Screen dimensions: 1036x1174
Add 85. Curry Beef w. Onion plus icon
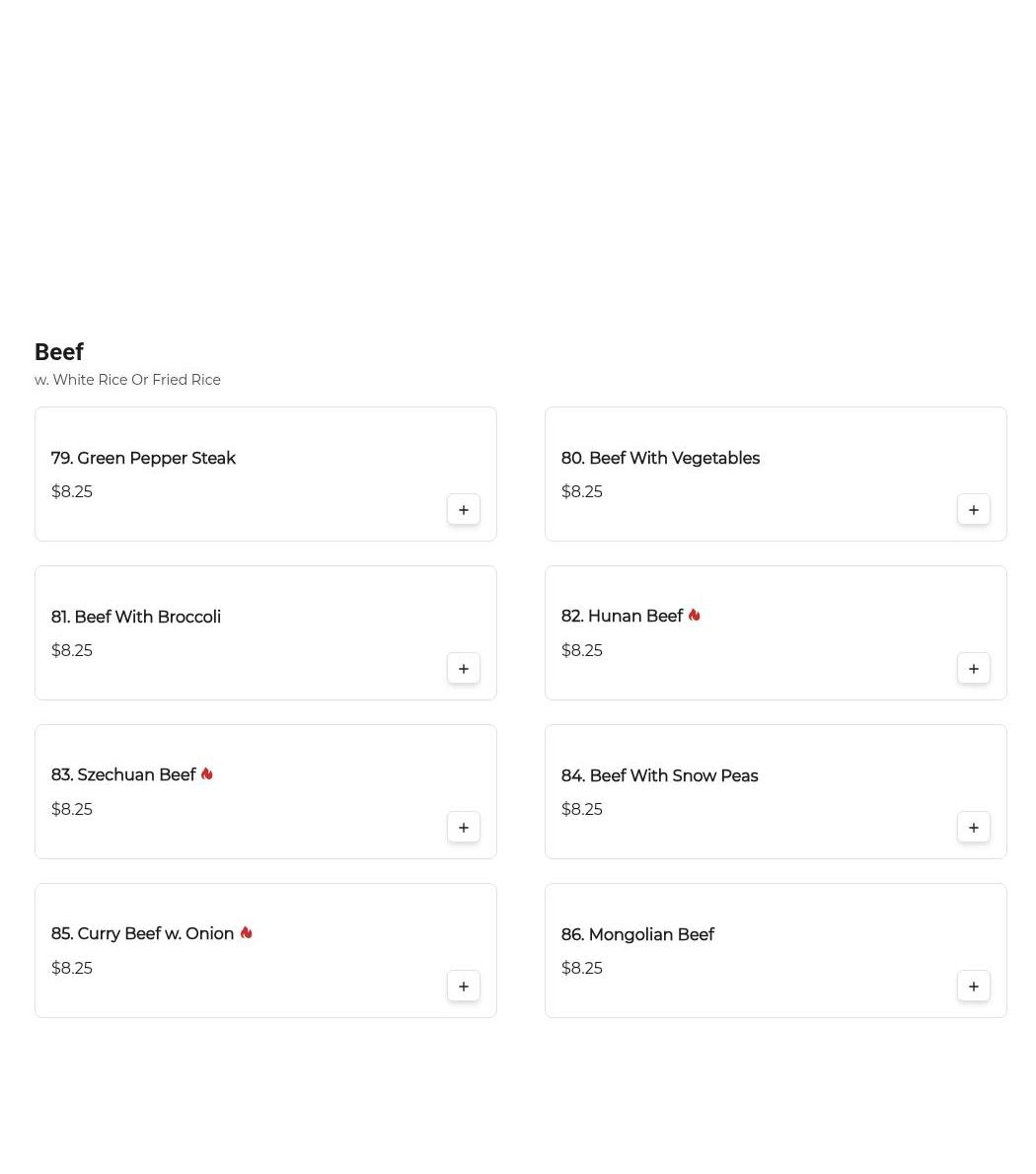[x=464, y=987]
